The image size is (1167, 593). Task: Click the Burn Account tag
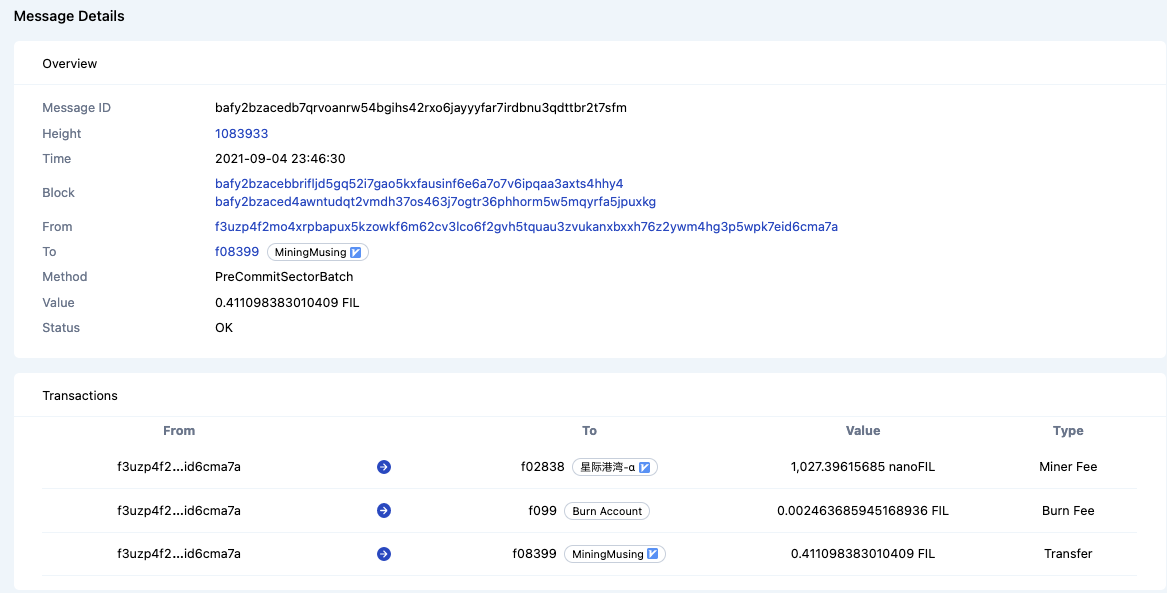(x=607, y=510)
